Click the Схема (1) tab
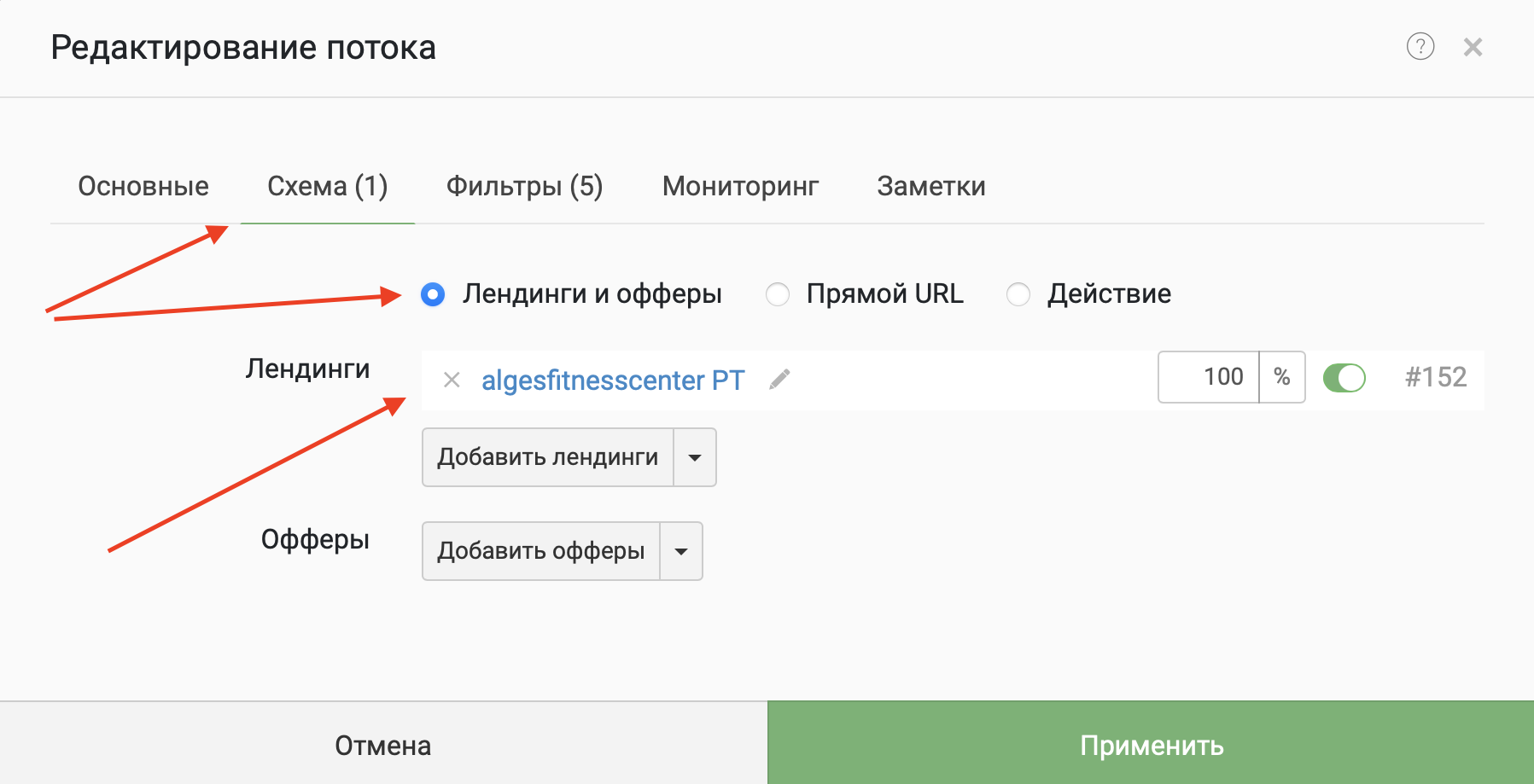 click(x=327, y=186)
